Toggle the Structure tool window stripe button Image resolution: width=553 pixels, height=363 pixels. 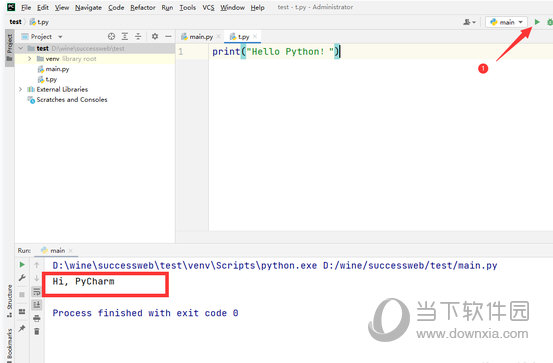point(10,301)
